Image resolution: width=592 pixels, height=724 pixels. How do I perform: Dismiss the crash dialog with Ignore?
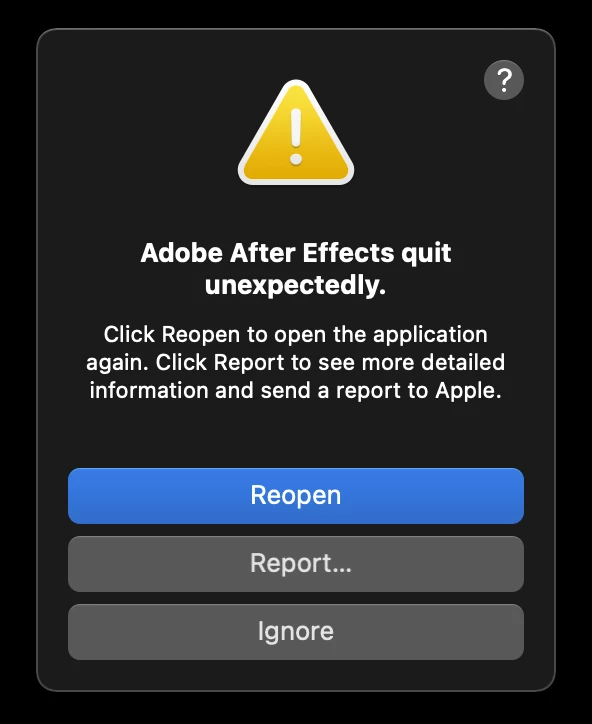296,632
